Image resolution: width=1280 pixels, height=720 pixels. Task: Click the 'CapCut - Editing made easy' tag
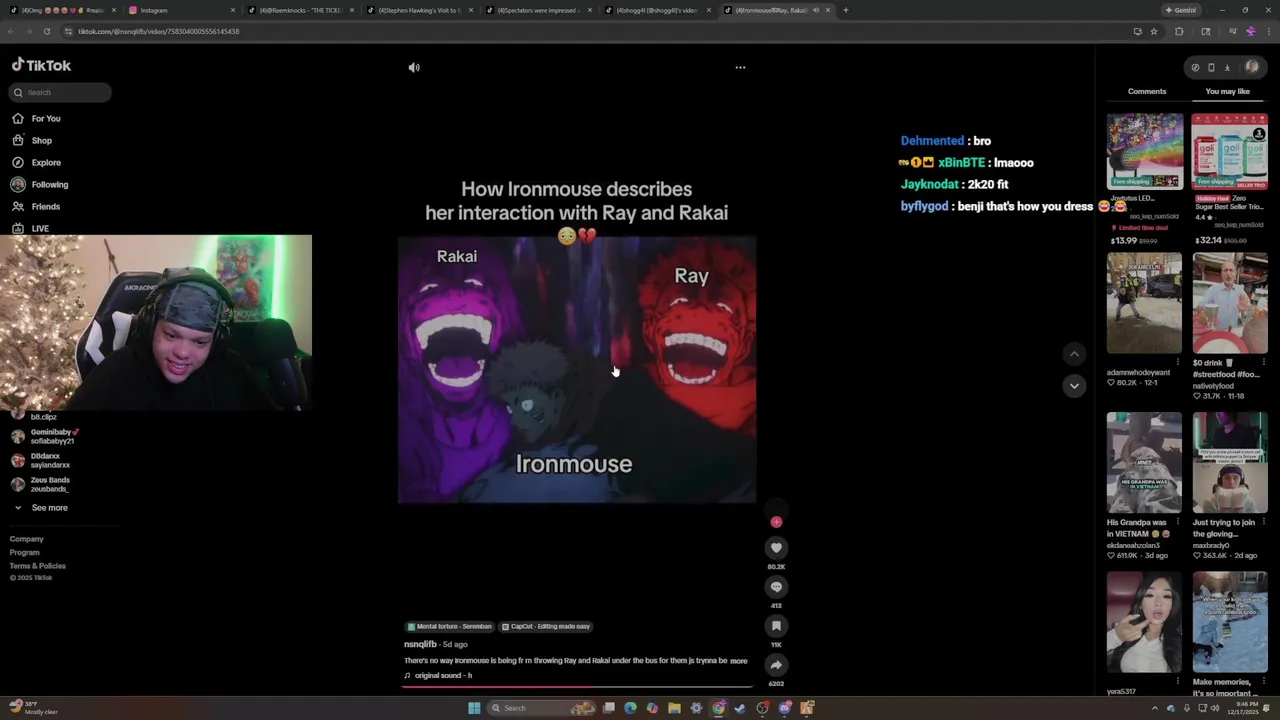point(546,627)
